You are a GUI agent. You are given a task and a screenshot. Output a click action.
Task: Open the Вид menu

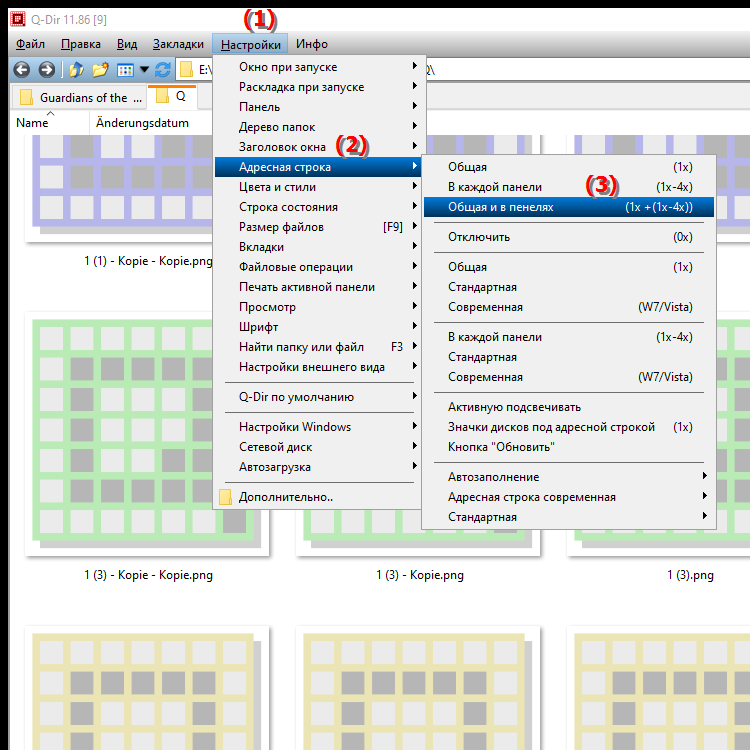click(127, 44)
